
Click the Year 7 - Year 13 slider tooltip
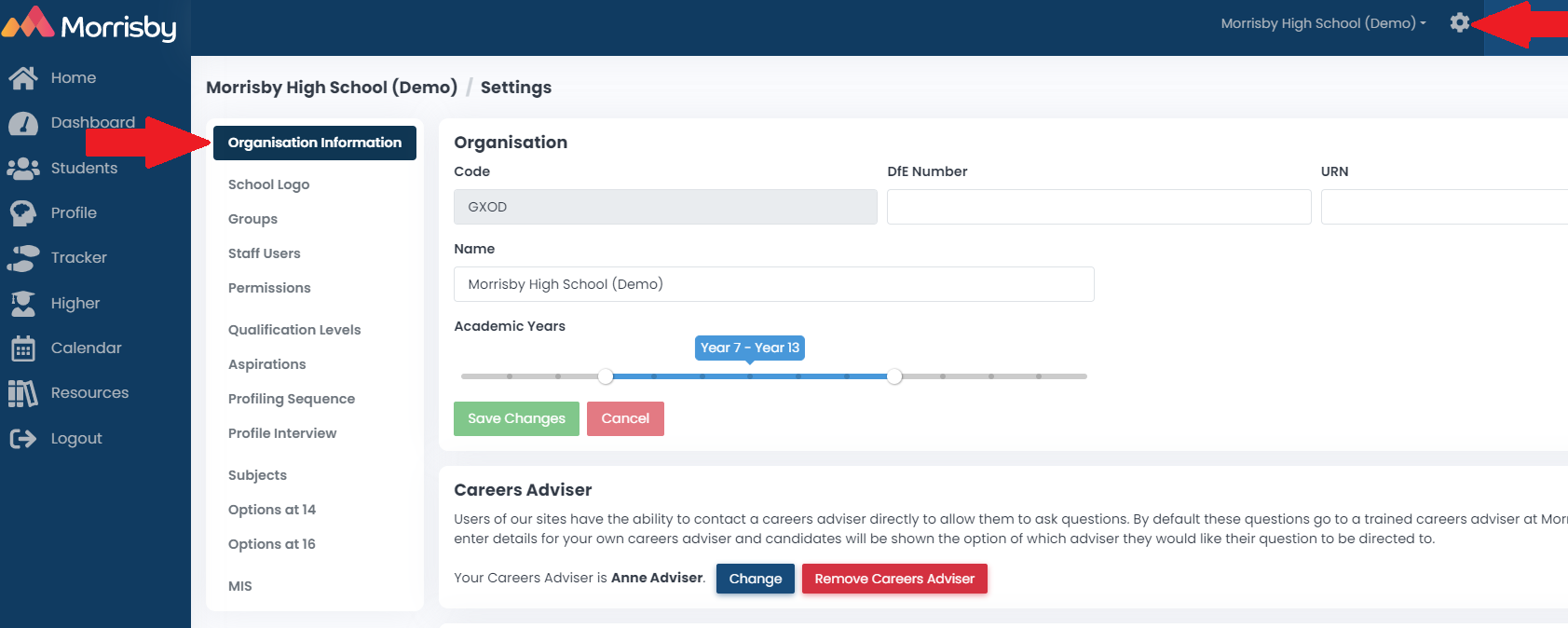click(x=750, y=348)
